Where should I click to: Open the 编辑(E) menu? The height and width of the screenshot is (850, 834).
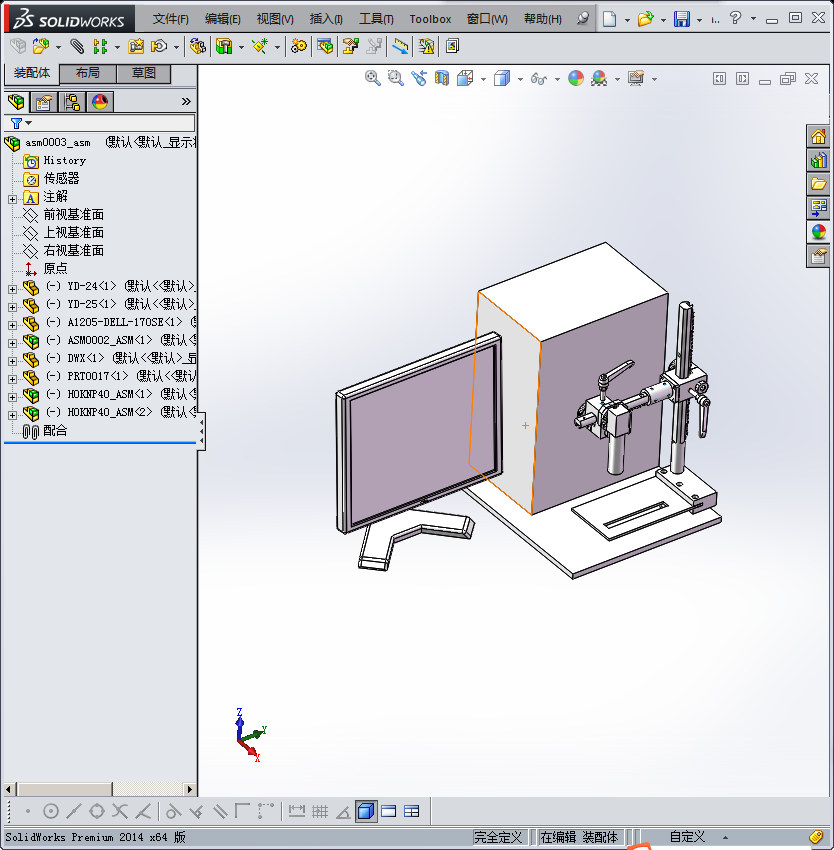(x=223, y=19)
